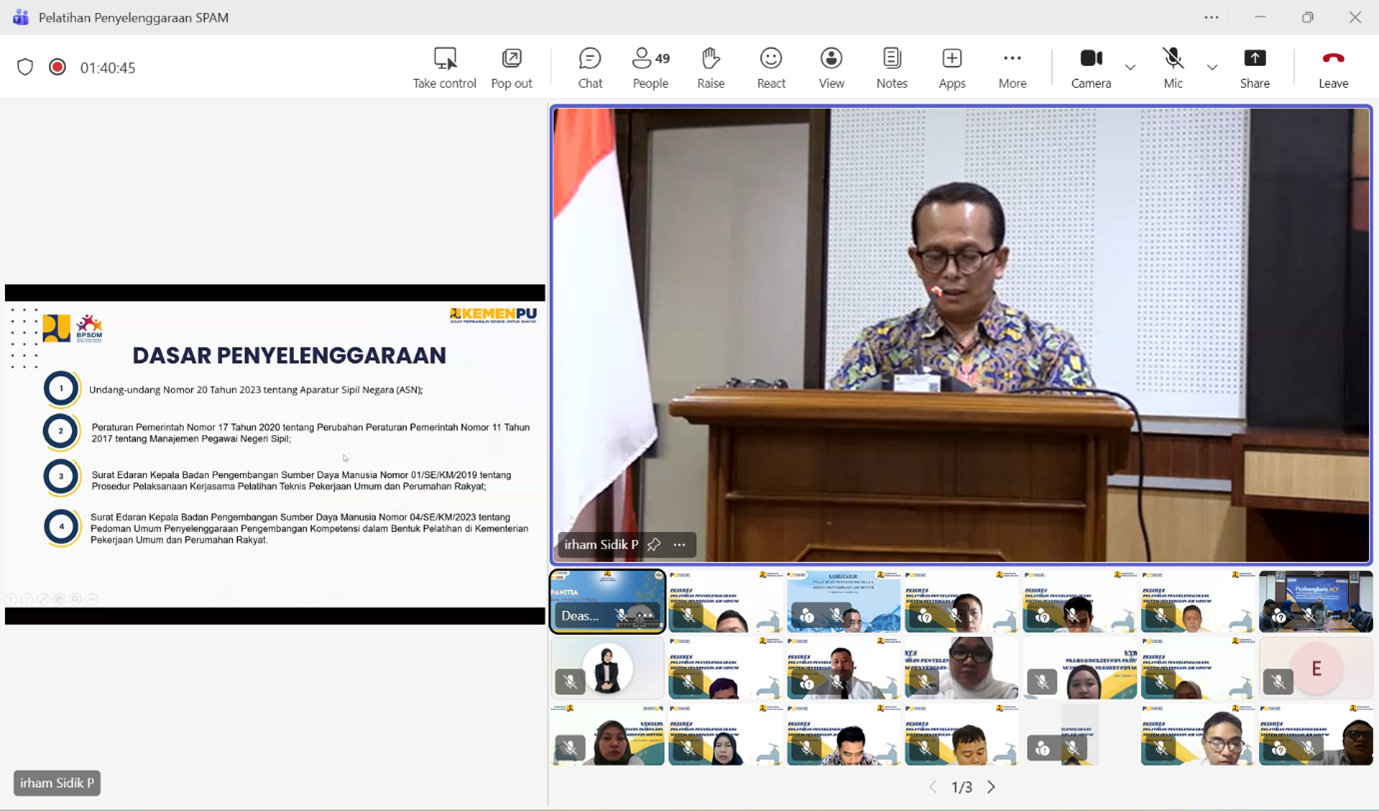This screenshot has height=811, width=1379.
Task: Turn the Camera on
Action: (x=1089, y=66)
